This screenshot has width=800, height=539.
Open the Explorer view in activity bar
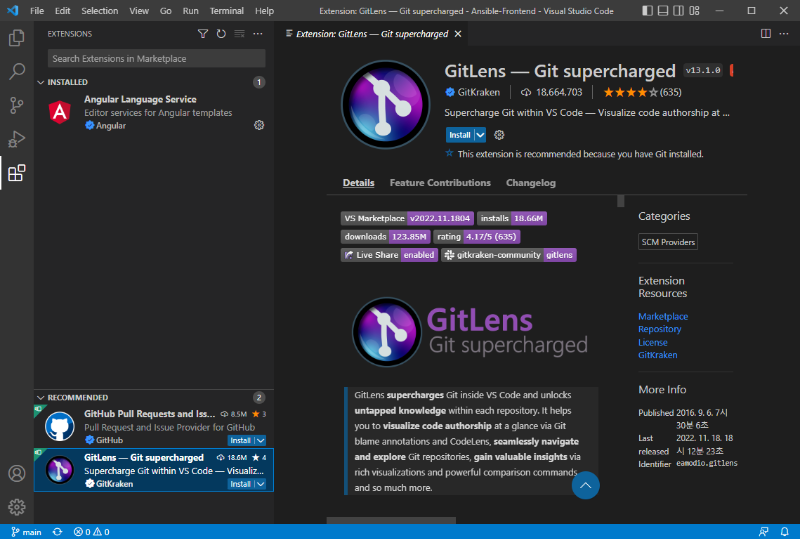(16, 38)
